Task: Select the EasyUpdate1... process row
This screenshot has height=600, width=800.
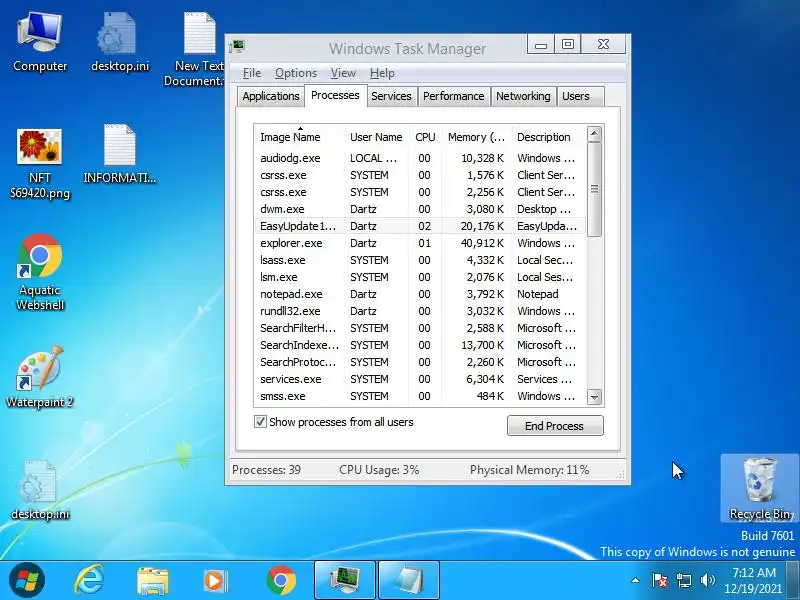Action: [420, 226]
